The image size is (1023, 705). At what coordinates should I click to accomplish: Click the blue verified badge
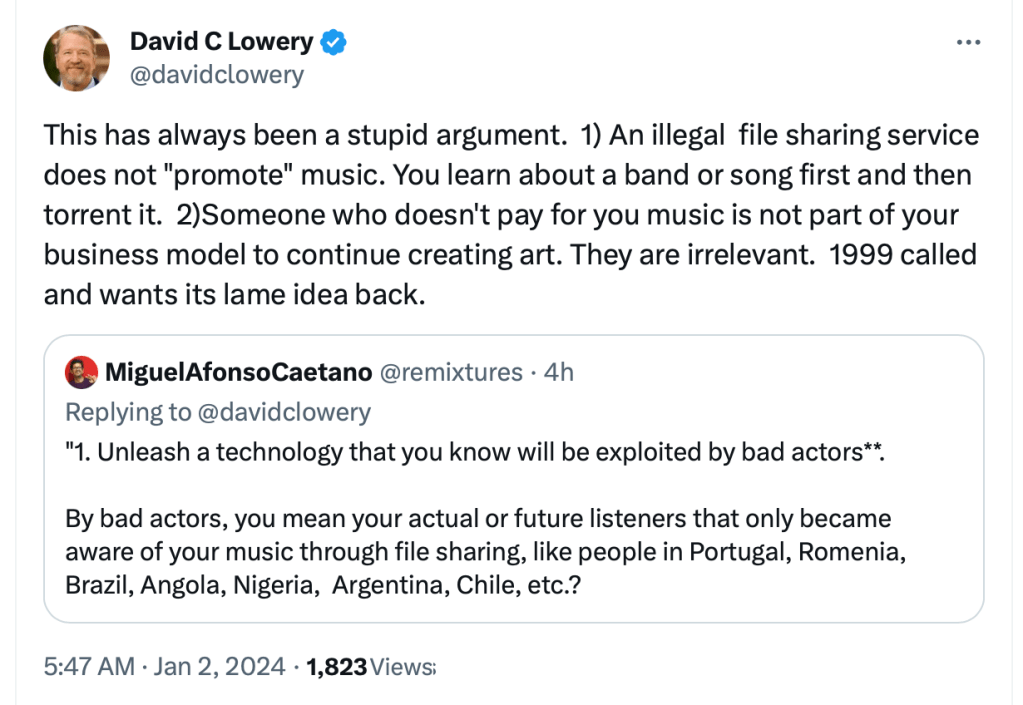coord(334,42)
